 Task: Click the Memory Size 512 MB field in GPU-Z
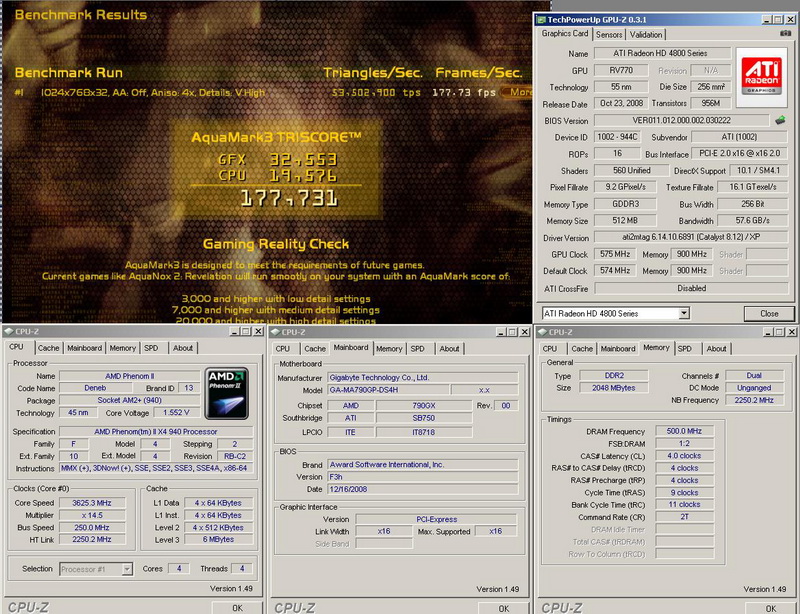point(624,220)
